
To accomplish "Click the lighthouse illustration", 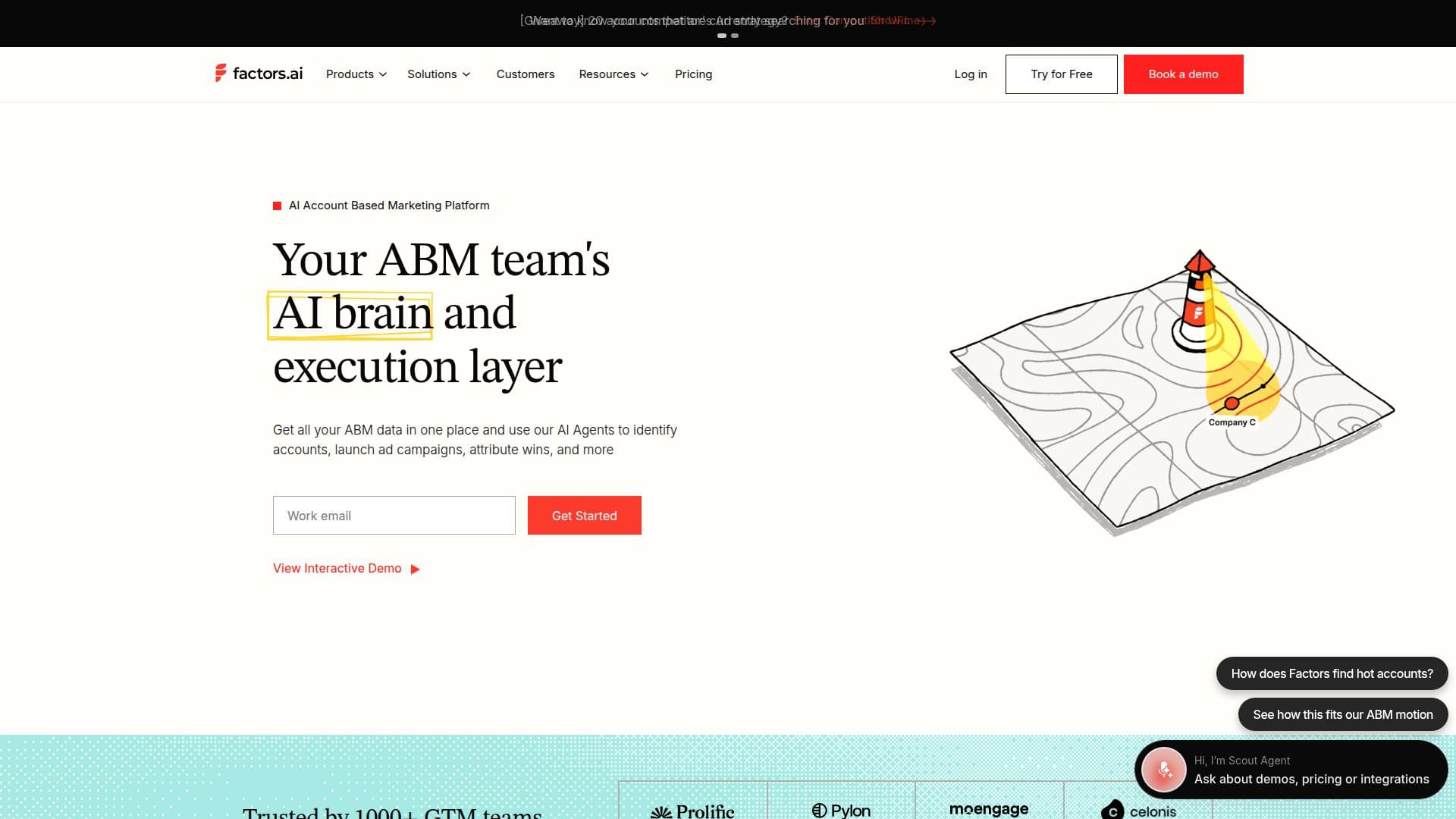I will pos(1197,302).
